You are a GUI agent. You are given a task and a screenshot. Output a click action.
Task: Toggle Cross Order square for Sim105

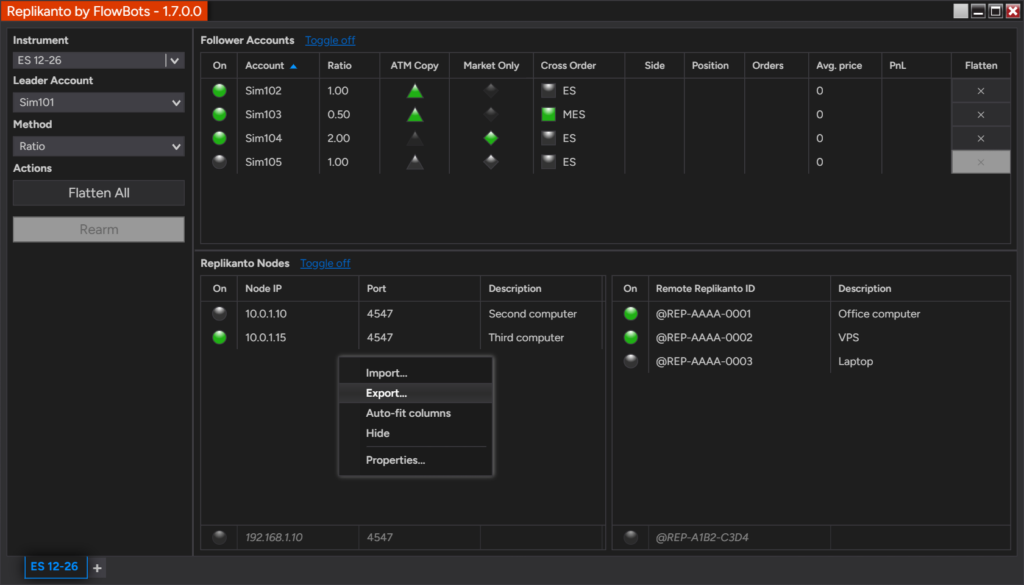tap(549, 162)
